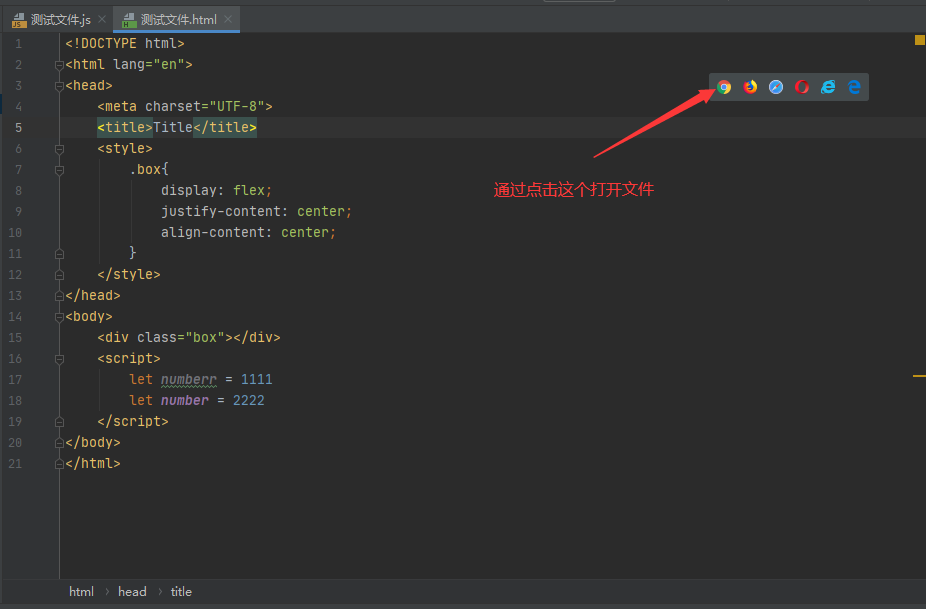Click the div class="box" line
This screenshot has height=609, width=926.
[x=189, y=338]
